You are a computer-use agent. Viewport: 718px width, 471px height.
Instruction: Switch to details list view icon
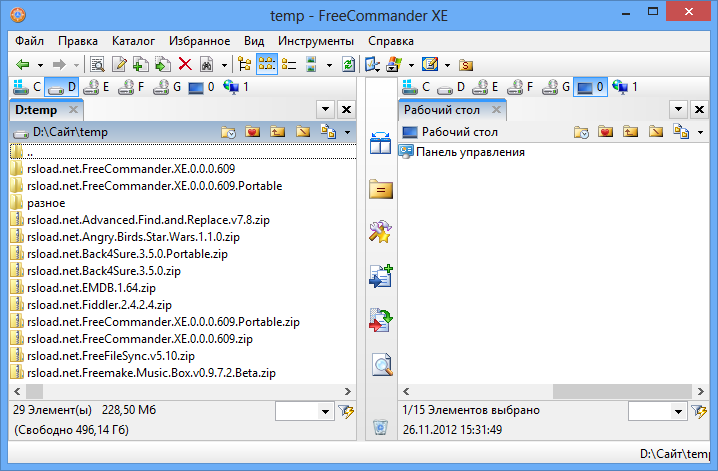tap(288, 65)
